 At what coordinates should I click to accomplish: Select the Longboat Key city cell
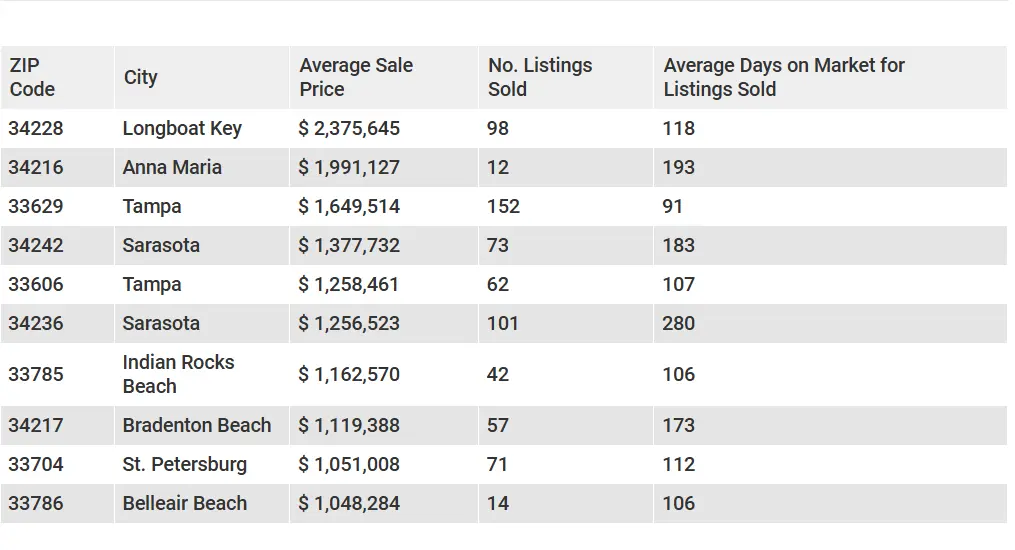point(202,128)
